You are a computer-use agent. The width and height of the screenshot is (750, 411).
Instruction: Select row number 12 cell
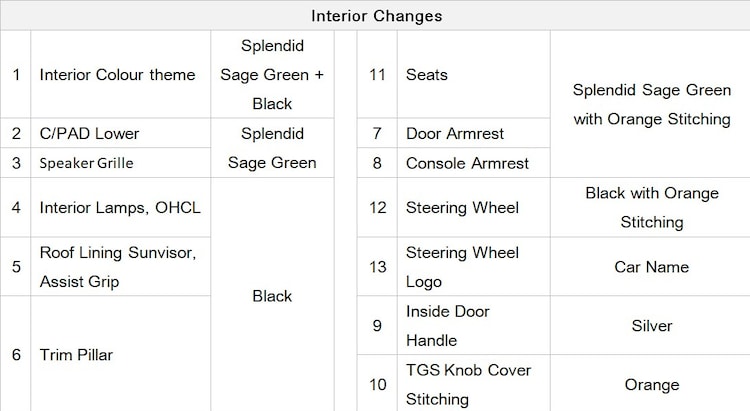tap(377, 208)
